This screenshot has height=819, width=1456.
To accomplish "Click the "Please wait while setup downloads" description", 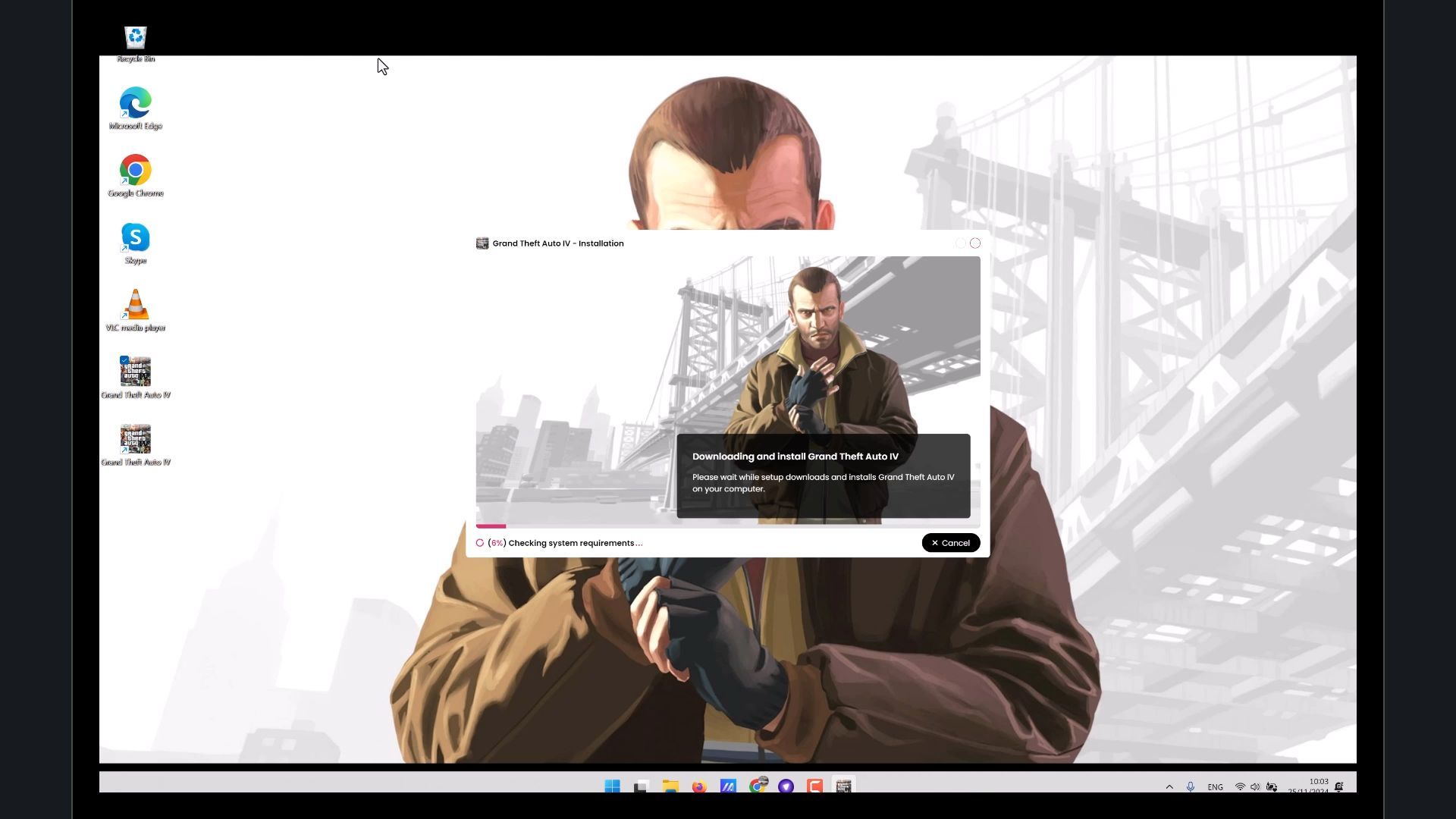I will (x=824, y=483).
